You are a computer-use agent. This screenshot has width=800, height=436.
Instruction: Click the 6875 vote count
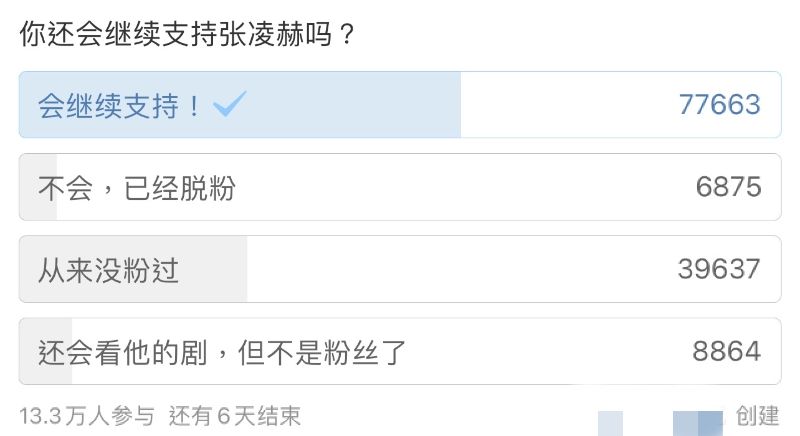[729, 187]
